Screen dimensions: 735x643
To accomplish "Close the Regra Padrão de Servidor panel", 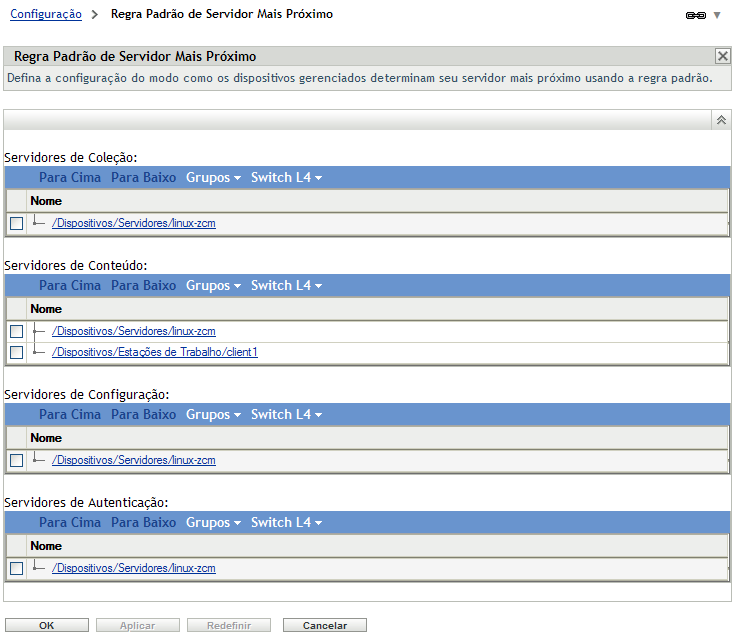I will [722, 56].
